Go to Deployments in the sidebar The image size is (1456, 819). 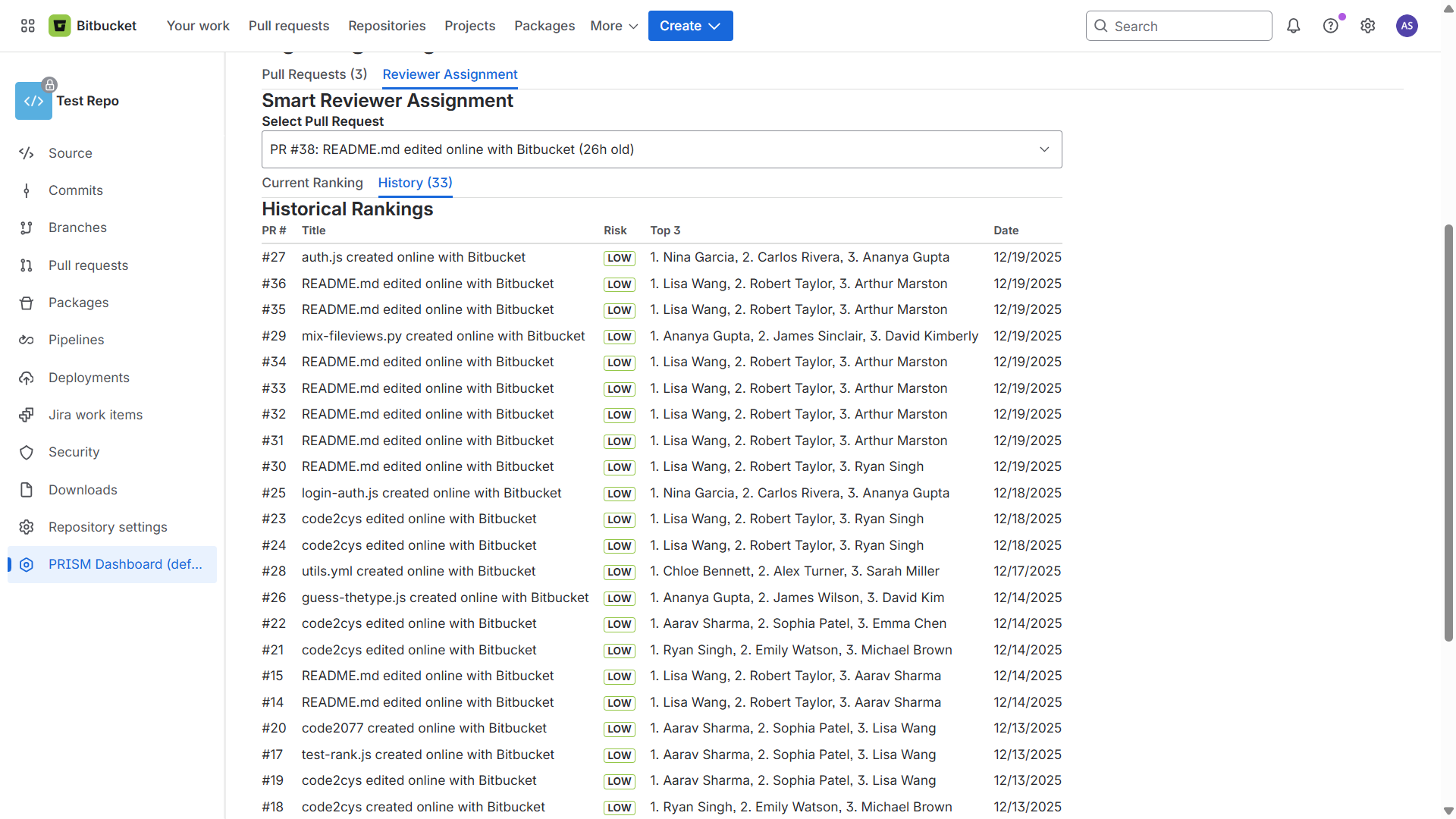(89, 378)
